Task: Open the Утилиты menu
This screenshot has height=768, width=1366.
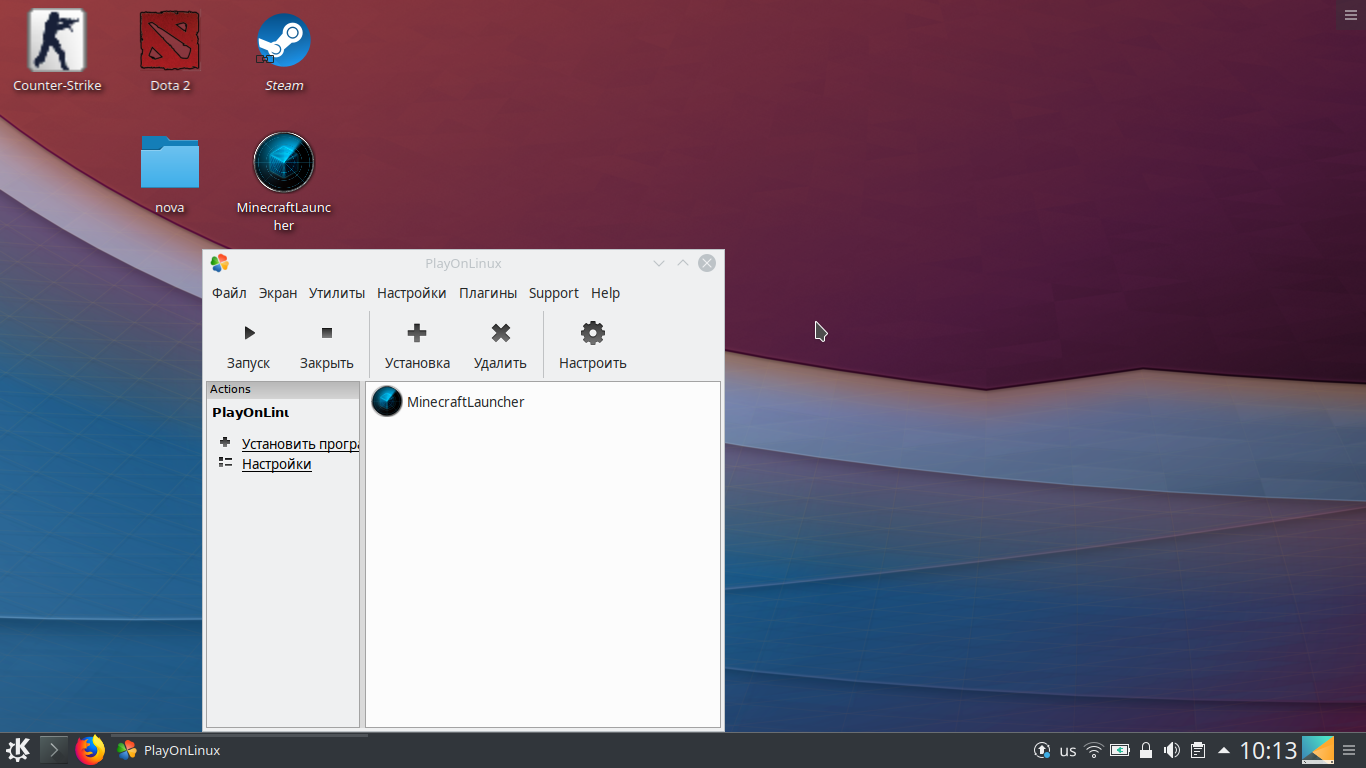Action: tap(337, 293)
